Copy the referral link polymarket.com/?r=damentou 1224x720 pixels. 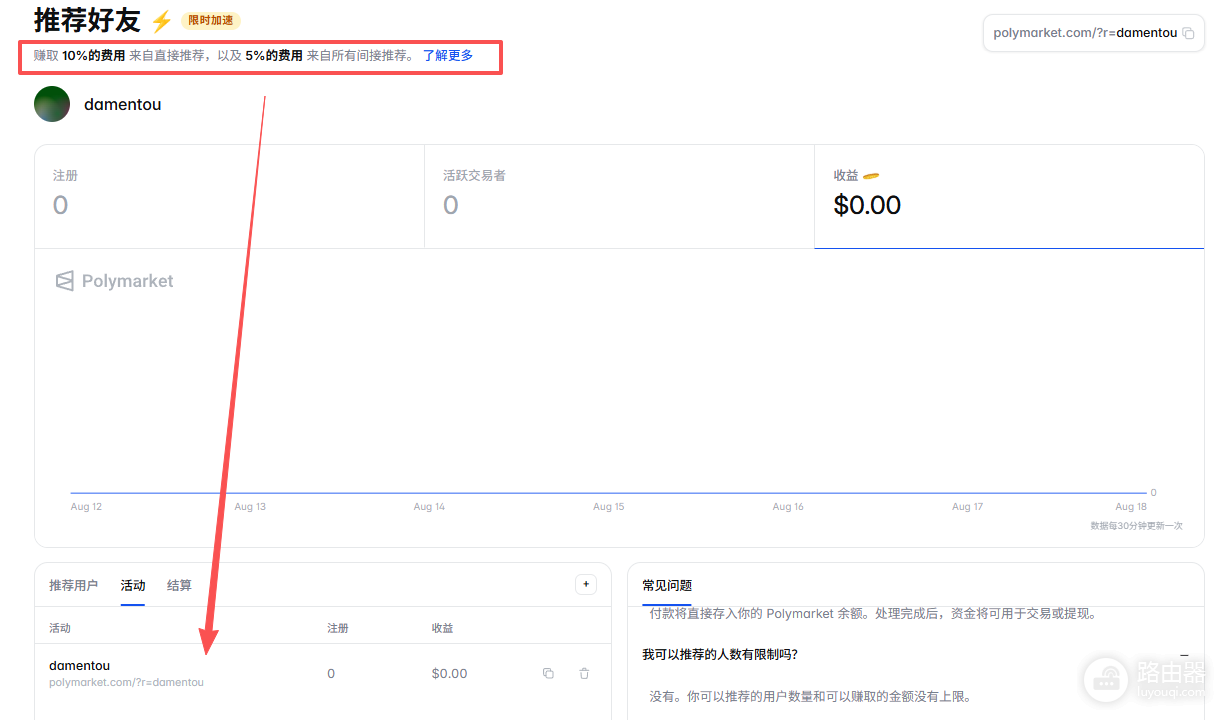point(1188,33)
